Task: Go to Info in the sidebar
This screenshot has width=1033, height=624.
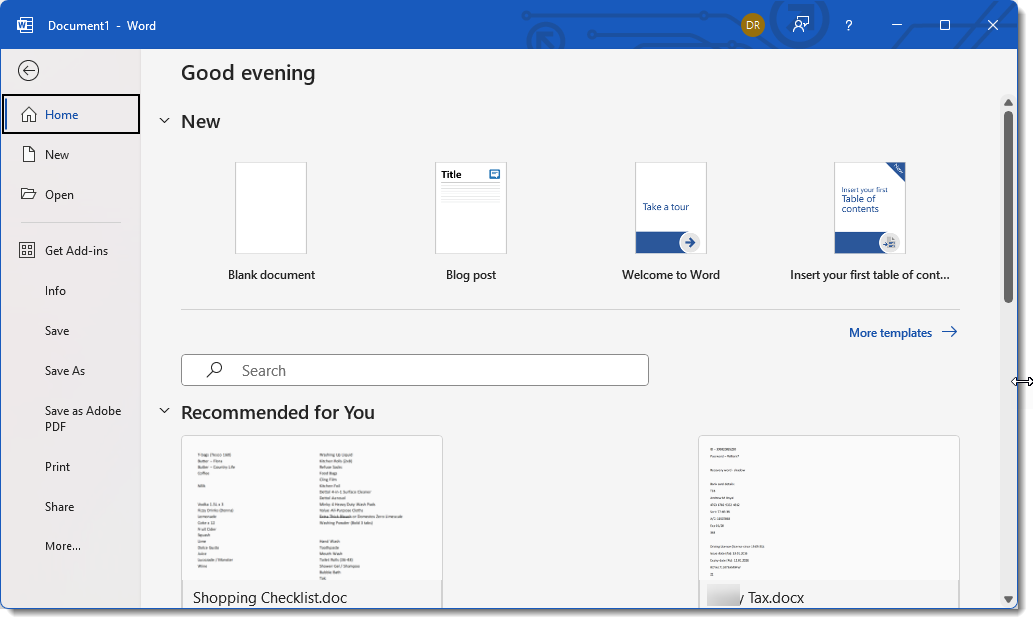Action: point(56,291)
